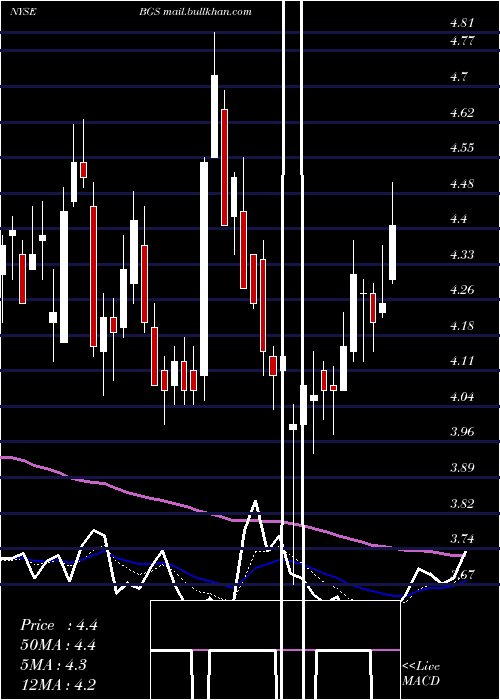Select the 4.18 price axis label
Screen dimensions: 500x700
point(462,325)
